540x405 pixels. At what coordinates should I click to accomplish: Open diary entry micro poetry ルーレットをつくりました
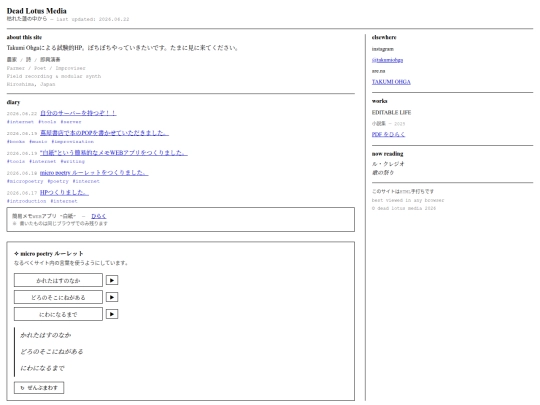[x=94, y=173]
